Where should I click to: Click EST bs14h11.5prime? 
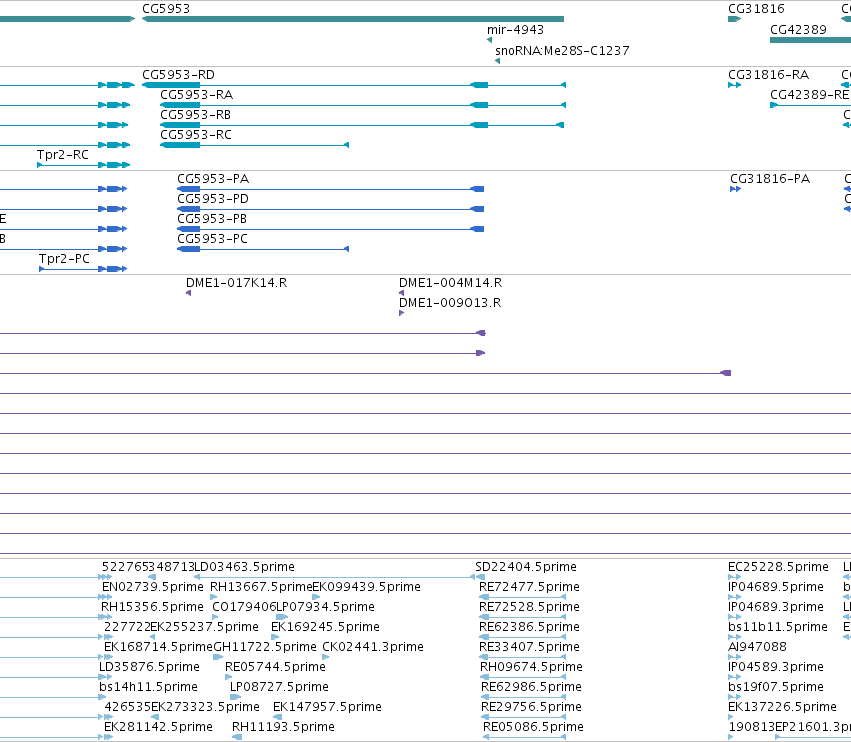[x=148, y=687]
